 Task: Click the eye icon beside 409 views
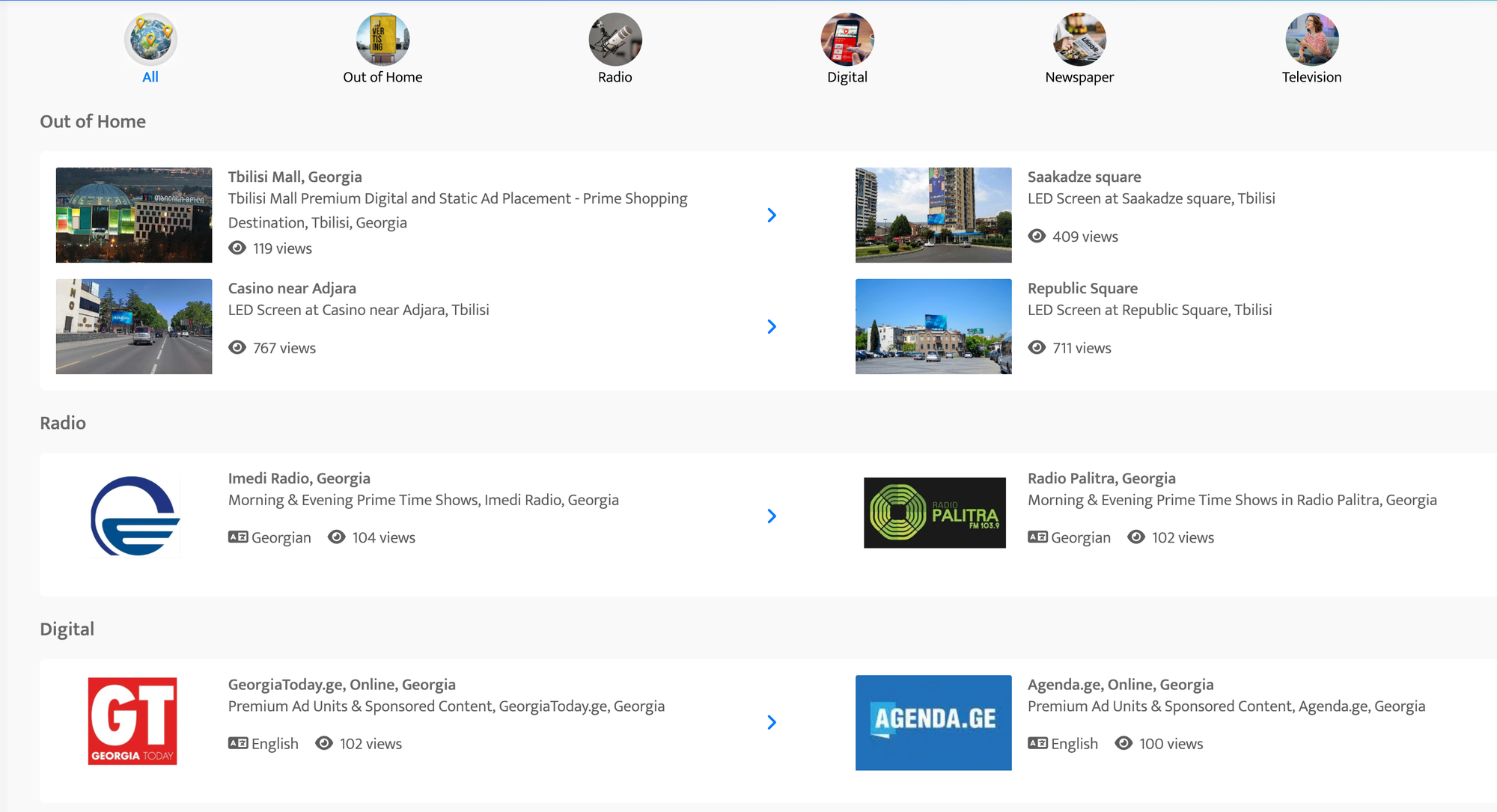click(1037, 236)
